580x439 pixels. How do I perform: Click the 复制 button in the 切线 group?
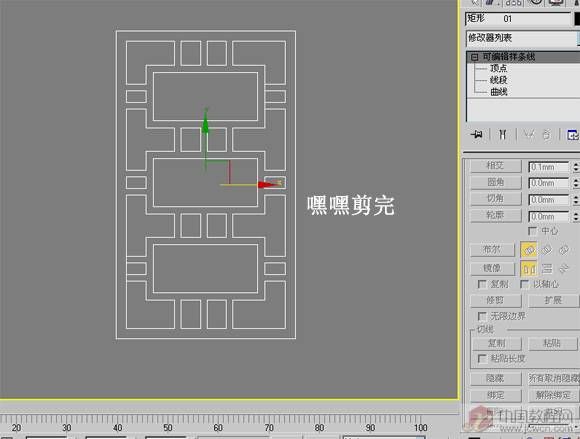click(497, 344)
